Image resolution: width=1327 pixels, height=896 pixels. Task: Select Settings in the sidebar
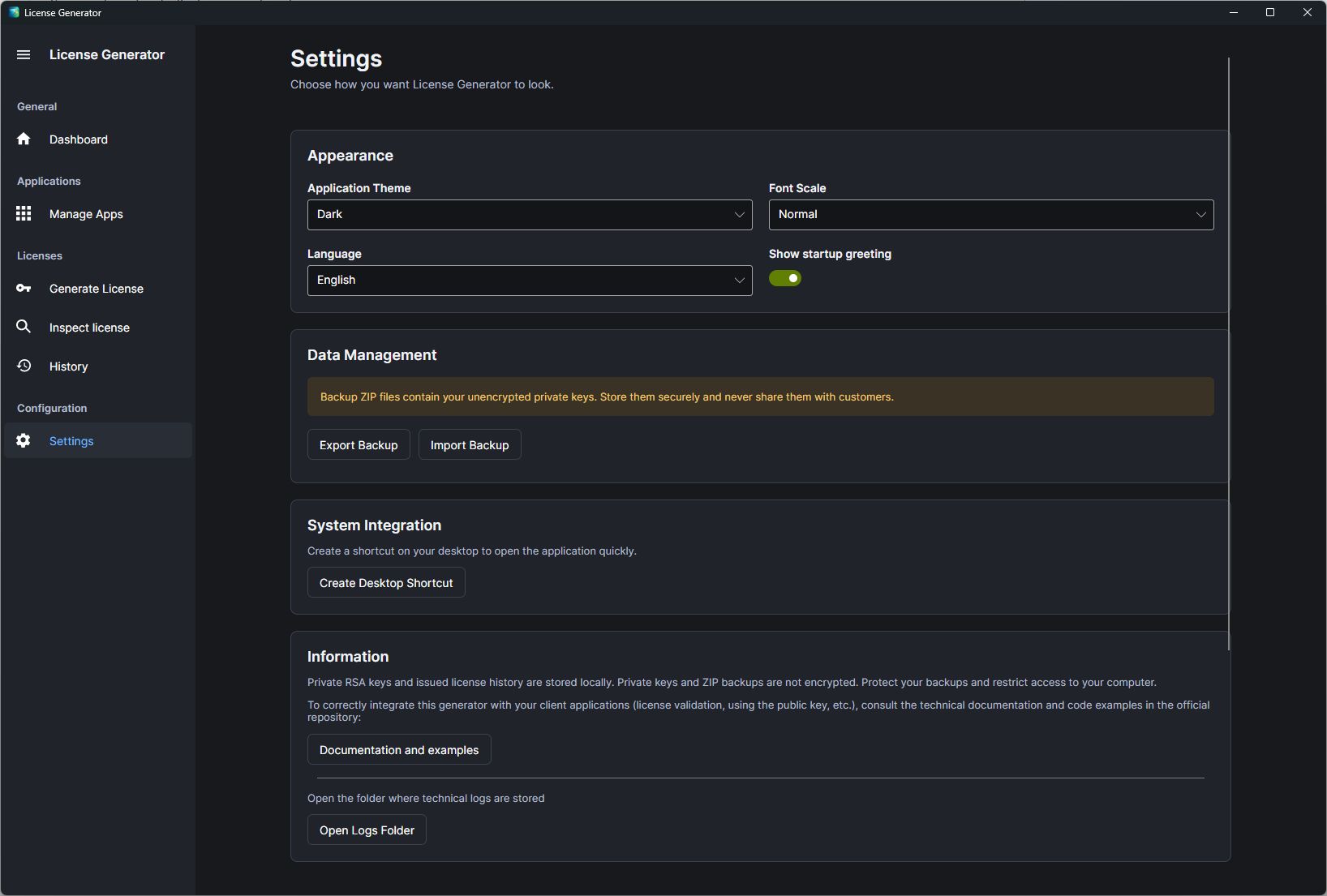click(98, 440)
